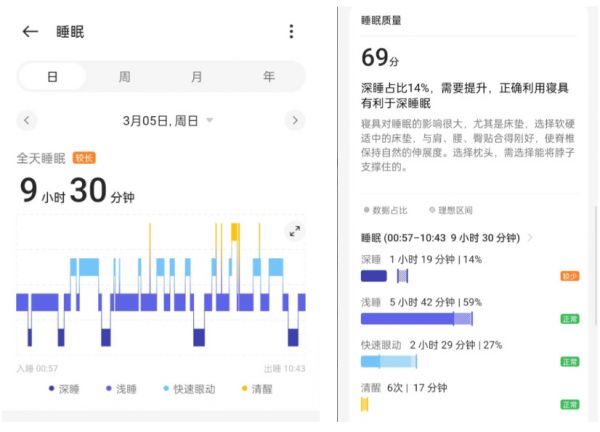
Task: Switch to the 周 week tab
Action: pyautogui.click(x=124, y=77)
